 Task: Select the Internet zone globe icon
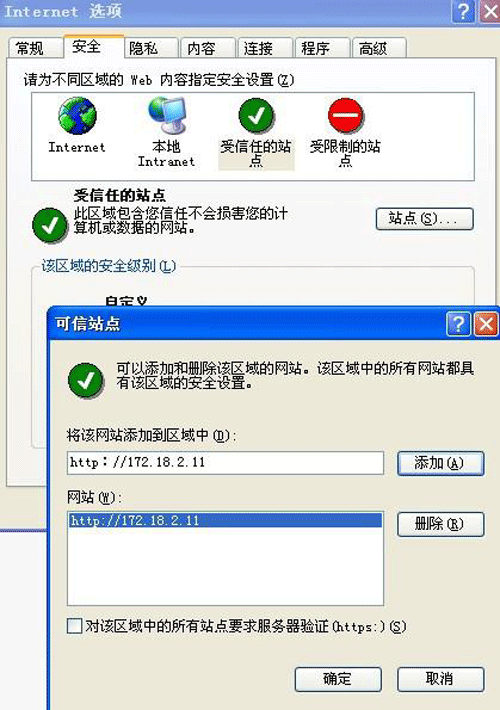[x=77, y=116]
